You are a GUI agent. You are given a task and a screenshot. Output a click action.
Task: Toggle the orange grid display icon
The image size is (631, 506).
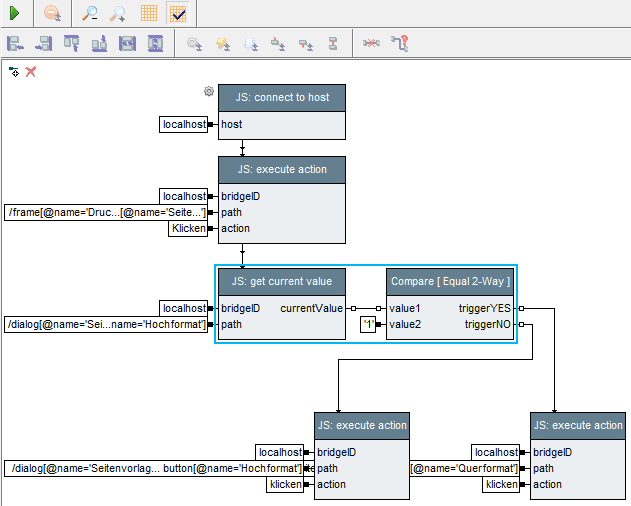pyautogui.click(x=148, y=13)
